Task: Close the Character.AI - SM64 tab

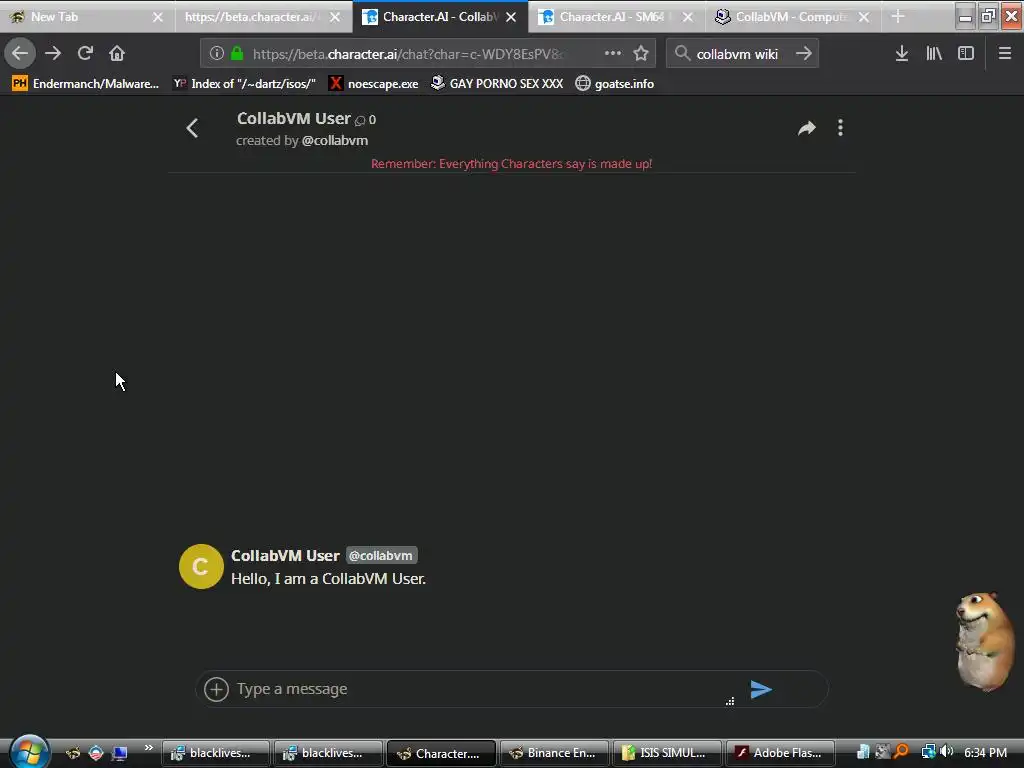Action: point(688,17)
